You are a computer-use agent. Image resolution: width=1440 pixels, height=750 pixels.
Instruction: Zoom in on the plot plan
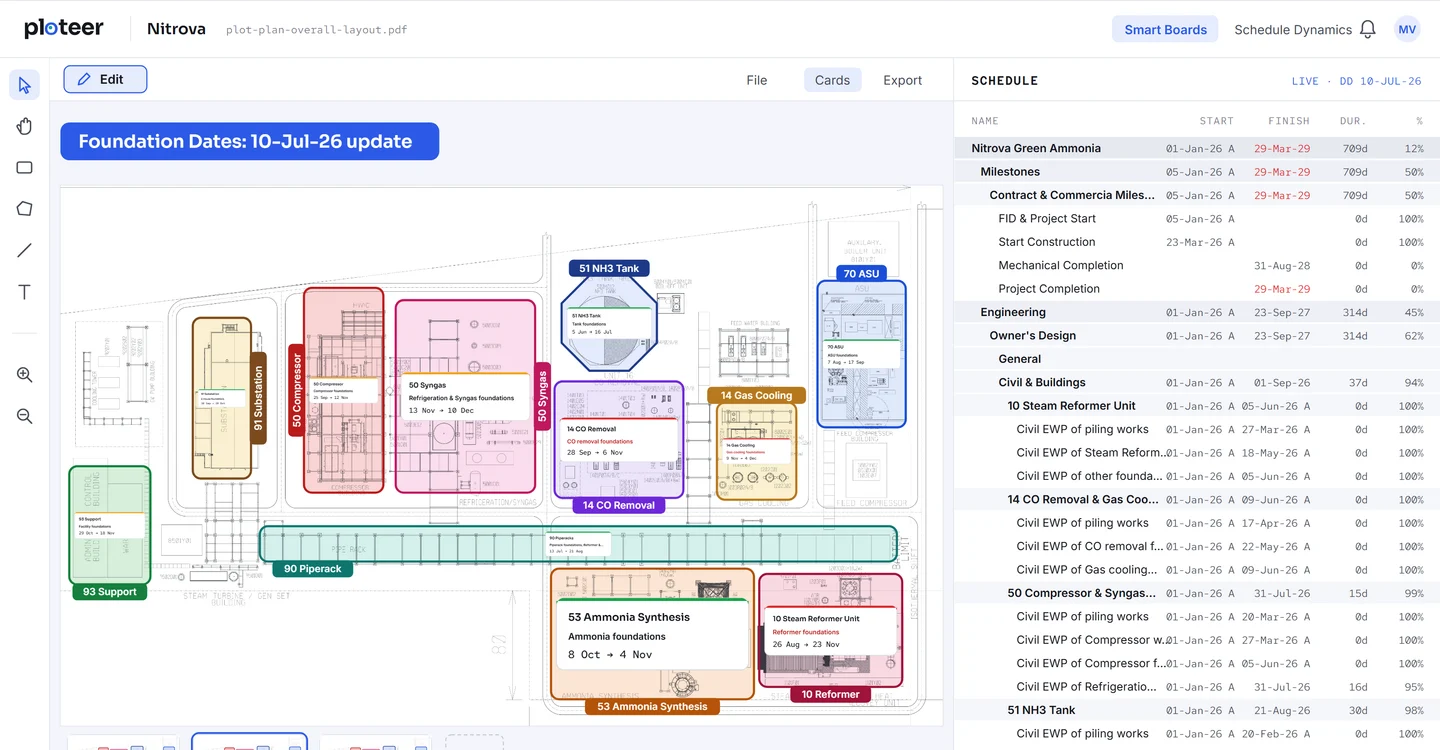25,375
